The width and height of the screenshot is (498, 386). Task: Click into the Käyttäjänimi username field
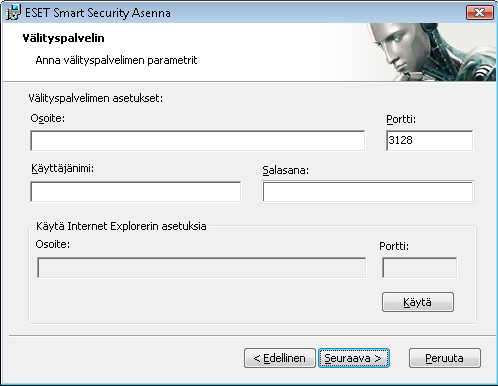coord(136,192)
